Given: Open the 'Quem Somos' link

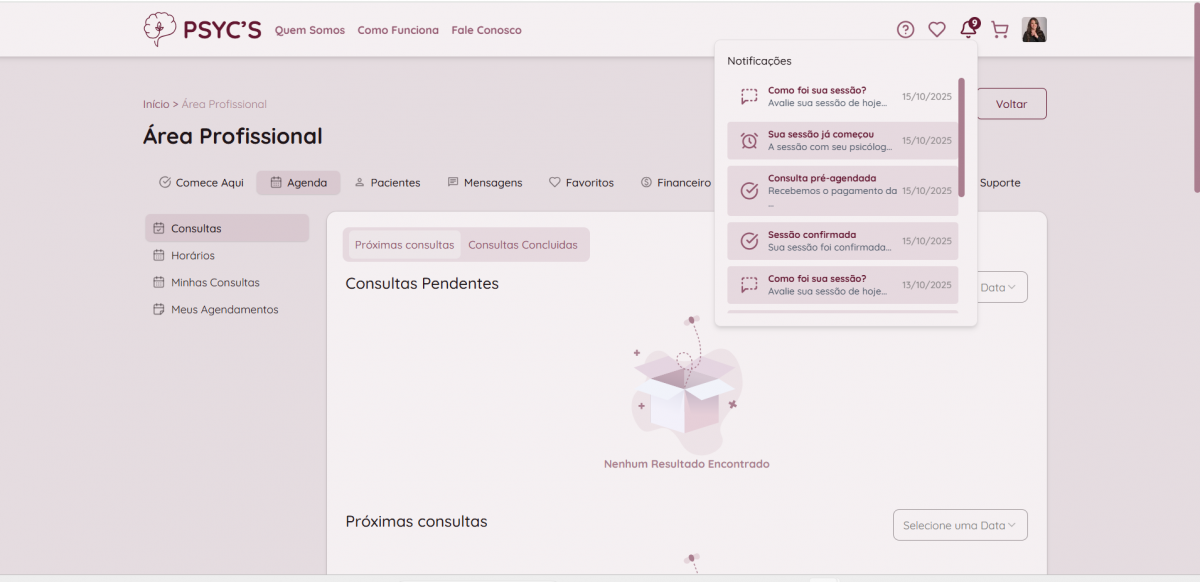Looking at the screenshot, I should pyautogui.click(x=310, y=30).
